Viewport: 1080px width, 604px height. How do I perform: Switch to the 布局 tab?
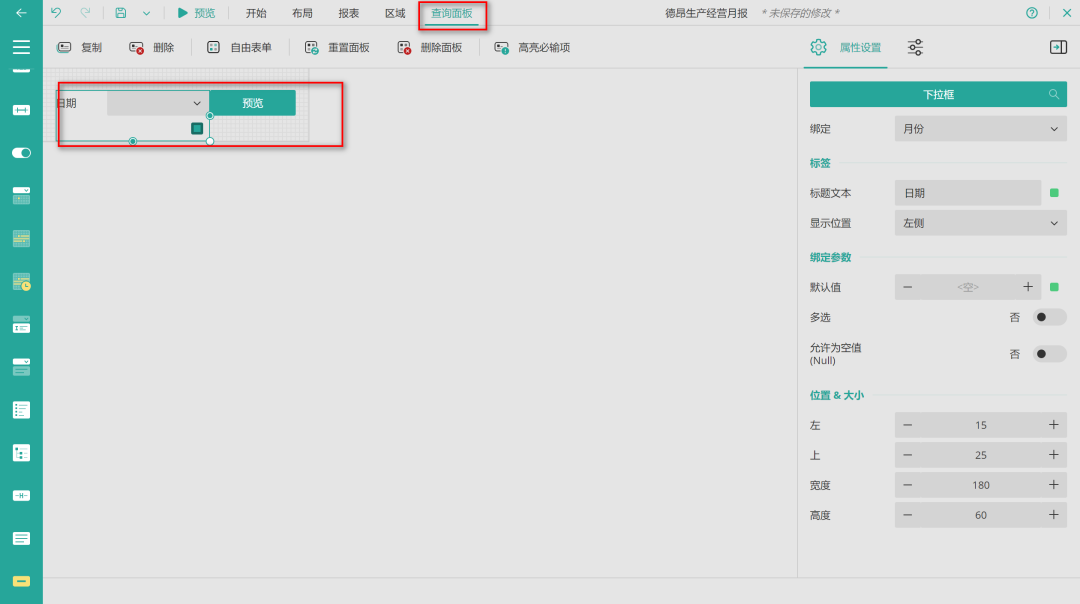[302, 13]
